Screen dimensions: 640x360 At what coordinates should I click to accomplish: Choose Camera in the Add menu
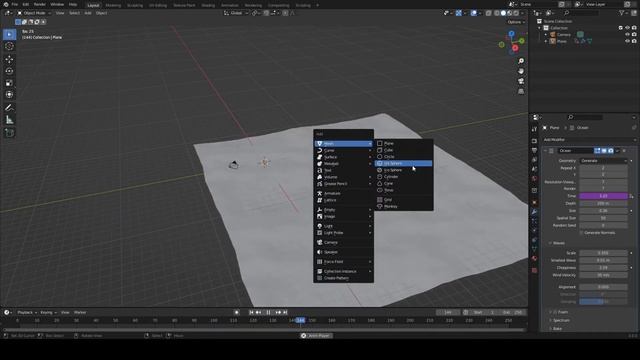coord(343,242)
